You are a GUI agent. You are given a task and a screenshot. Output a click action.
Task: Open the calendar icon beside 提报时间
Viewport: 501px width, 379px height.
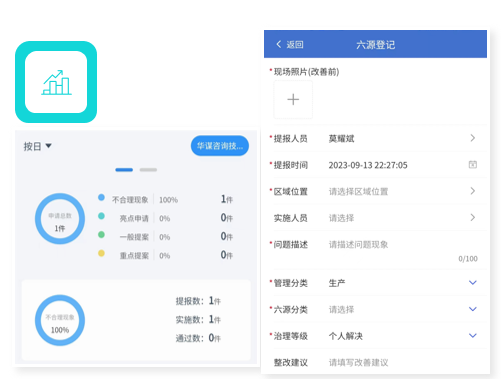pos(473,164)
